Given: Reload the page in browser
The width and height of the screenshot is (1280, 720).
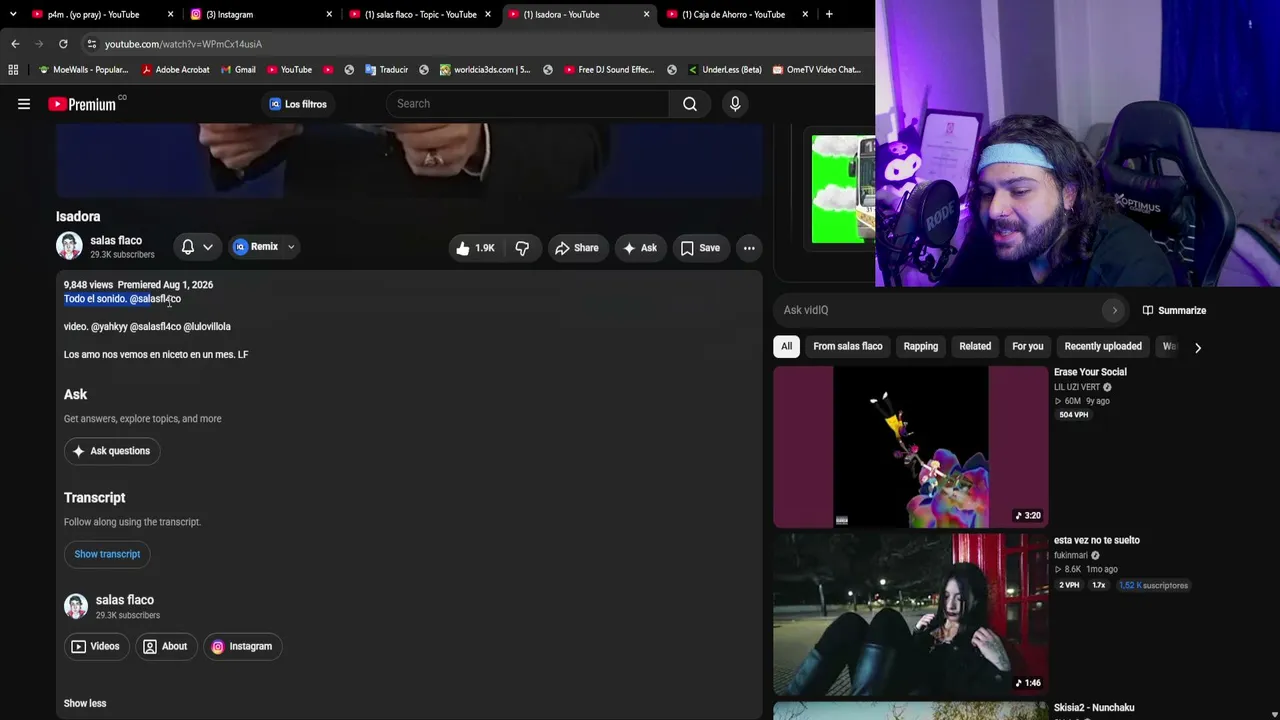Looking at the screenshot, I should (63, 44).
